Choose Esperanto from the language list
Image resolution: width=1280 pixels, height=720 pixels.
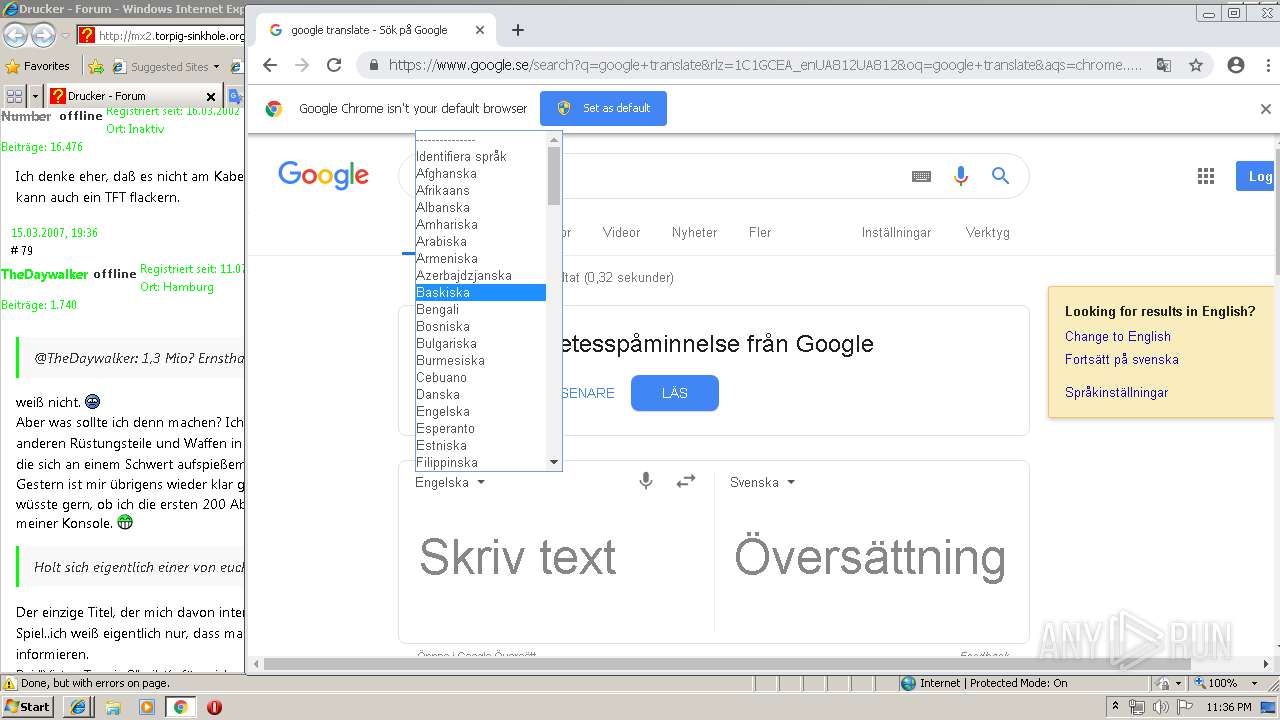point(481,428)
